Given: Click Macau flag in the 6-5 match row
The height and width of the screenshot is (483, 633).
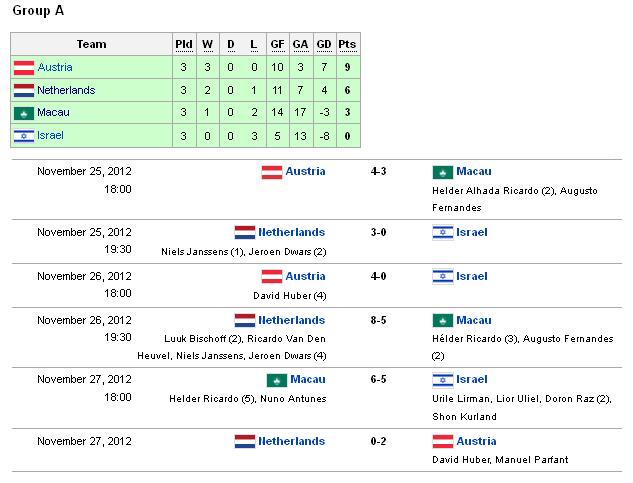Looking at the screenshot, I should (277, 380).
